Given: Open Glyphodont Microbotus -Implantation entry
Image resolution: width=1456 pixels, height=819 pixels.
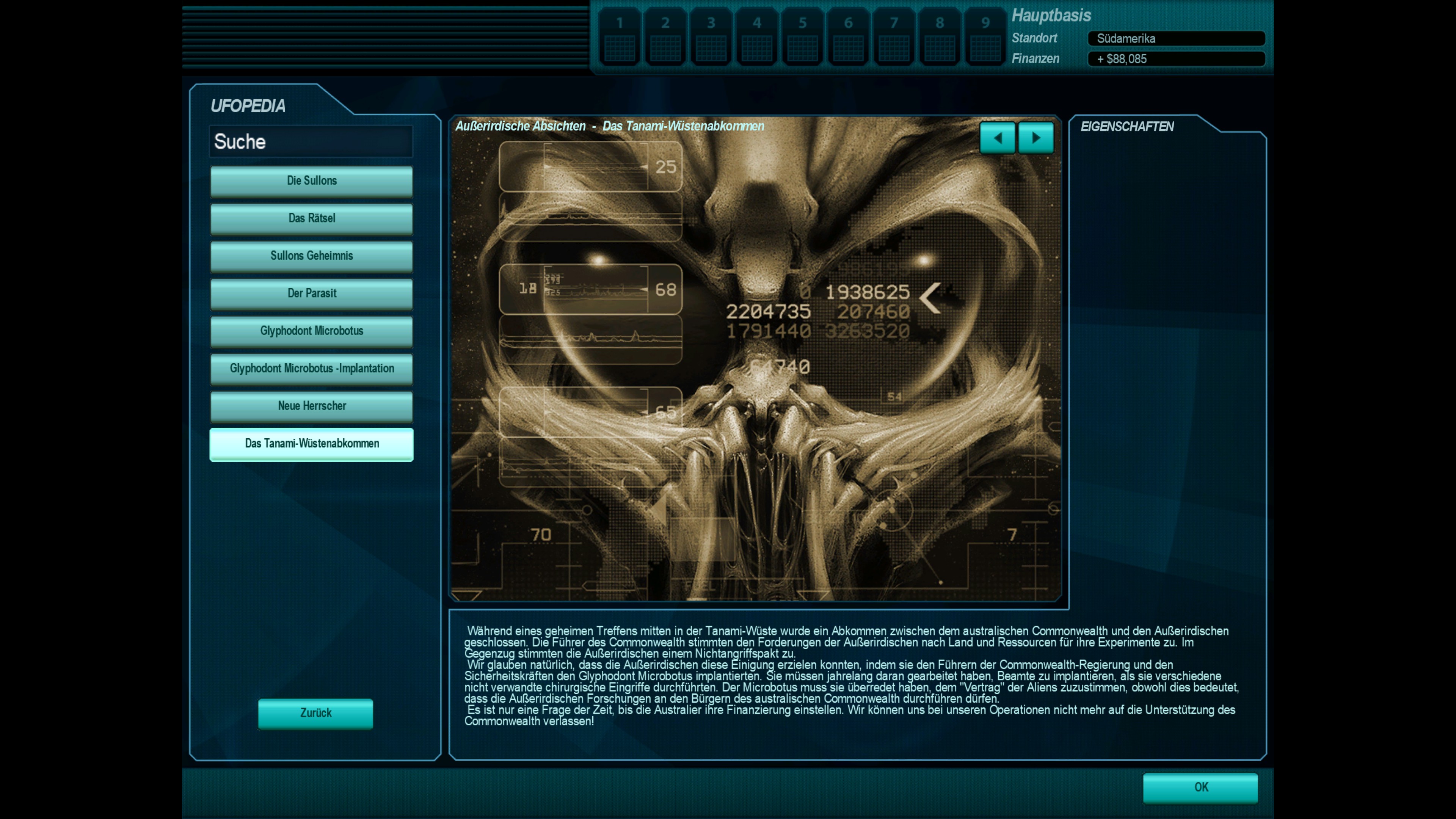Looking at the screenshot, I should click(311, 369).
